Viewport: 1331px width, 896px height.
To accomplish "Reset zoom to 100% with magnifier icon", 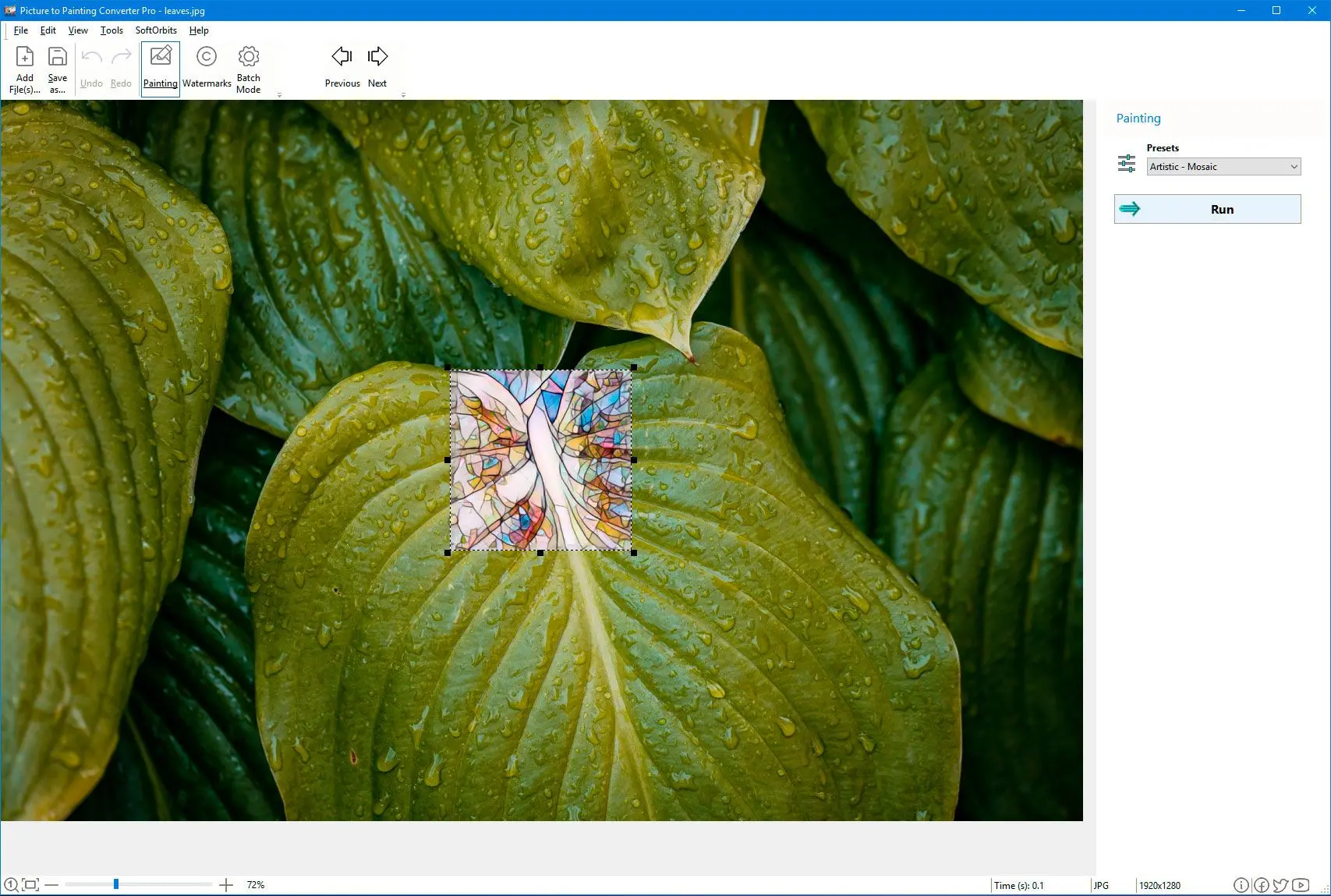I will pos(11,885).
